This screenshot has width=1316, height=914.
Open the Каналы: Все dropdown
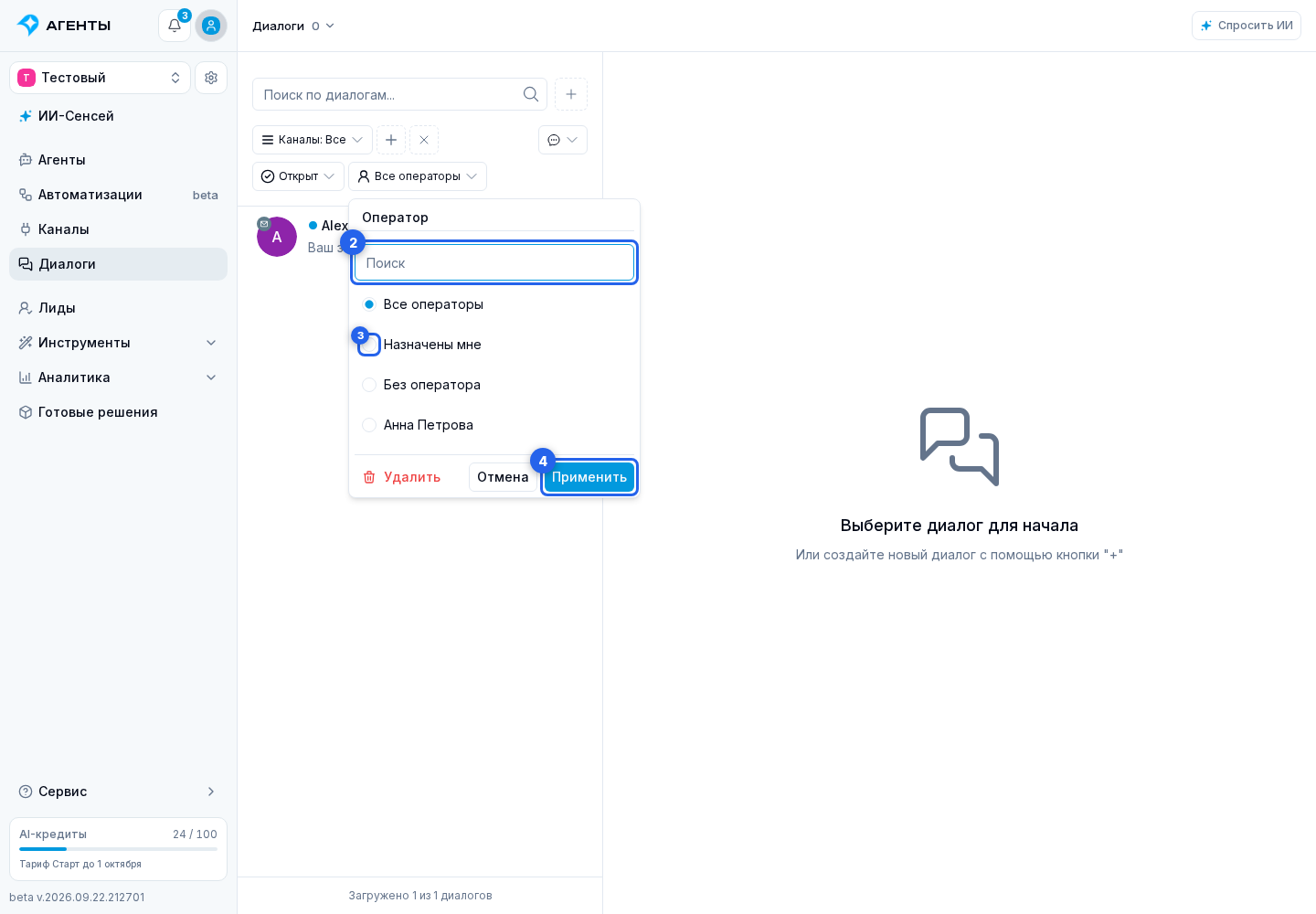coord(313,140)
